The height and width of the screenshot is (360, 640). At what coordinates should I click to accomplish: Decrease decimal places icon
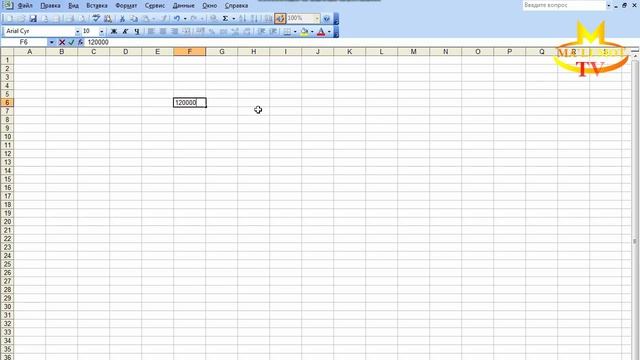(247, 31)
